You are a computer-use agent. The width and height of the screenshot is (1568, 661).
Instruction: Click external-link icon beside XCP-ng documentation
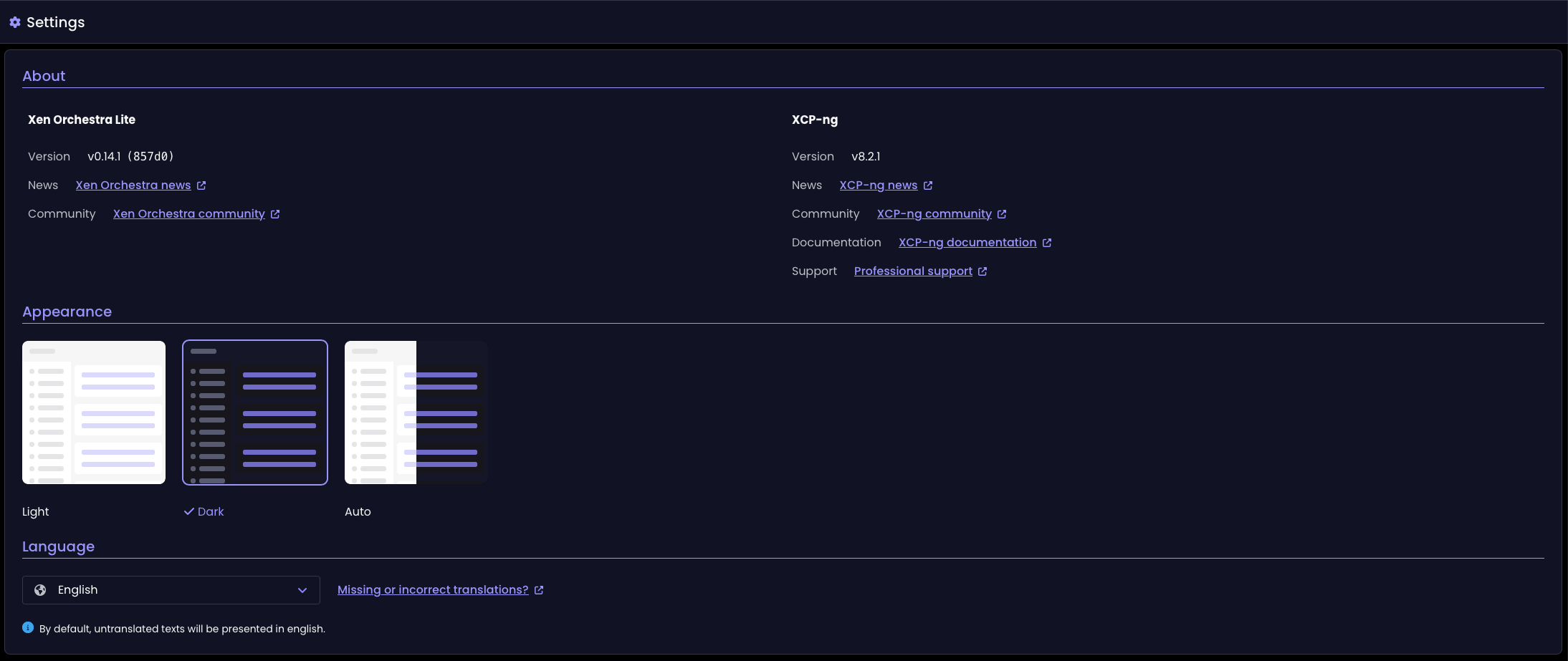pos(1047,243)
